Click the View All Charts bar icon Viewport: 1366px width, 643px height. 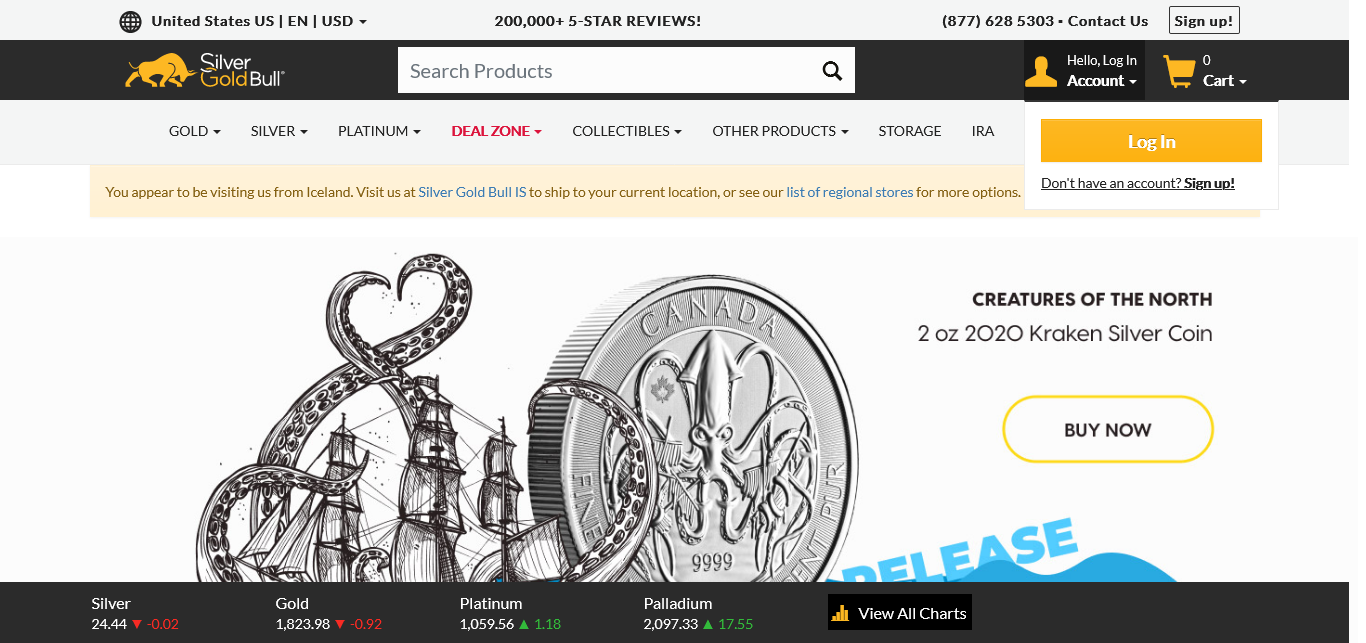(841, 613)
